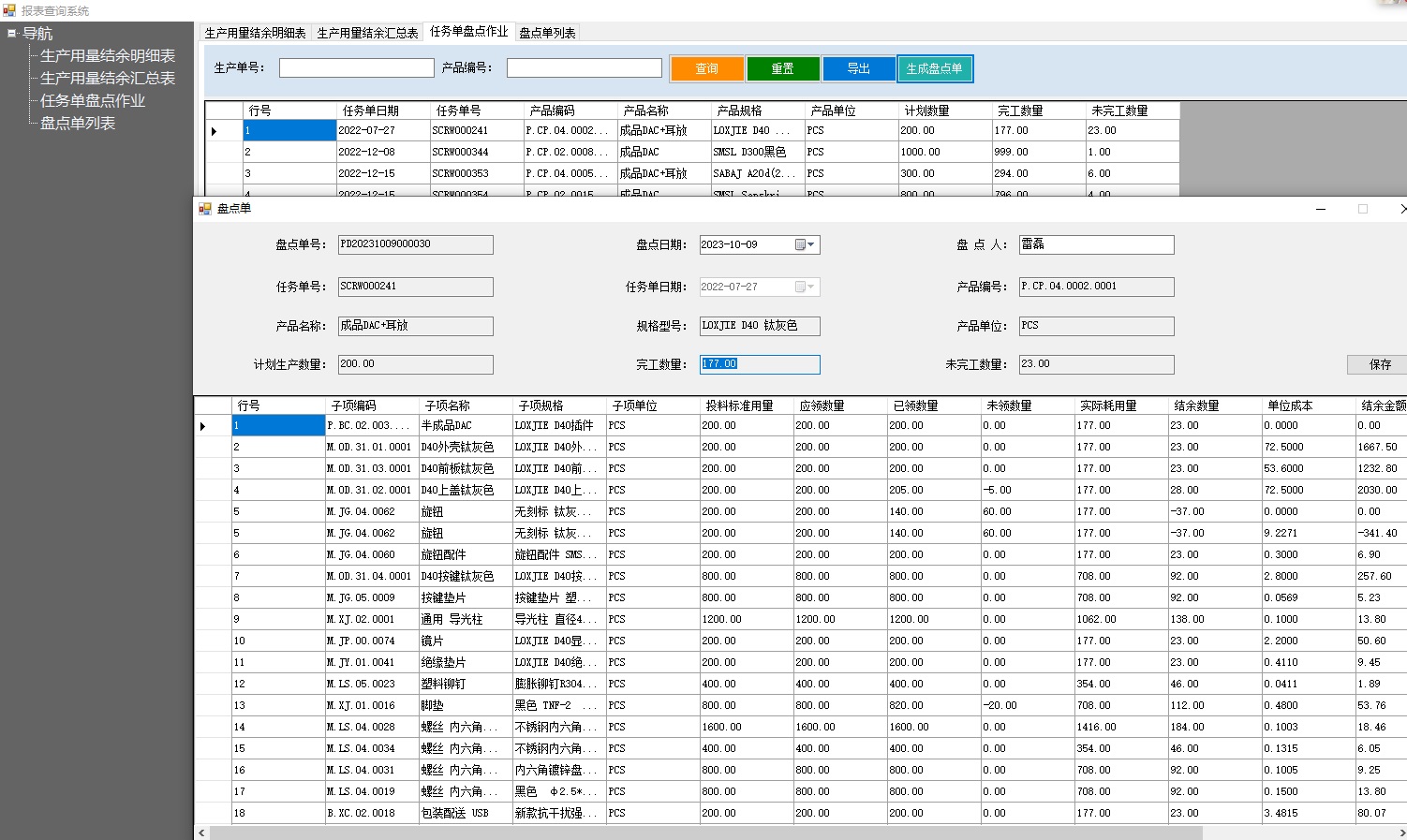Click the horizontal scrollbar thumb
The height and width of the screenshot is (840, 1407).
pyautogui.click(x=706, y=833)
